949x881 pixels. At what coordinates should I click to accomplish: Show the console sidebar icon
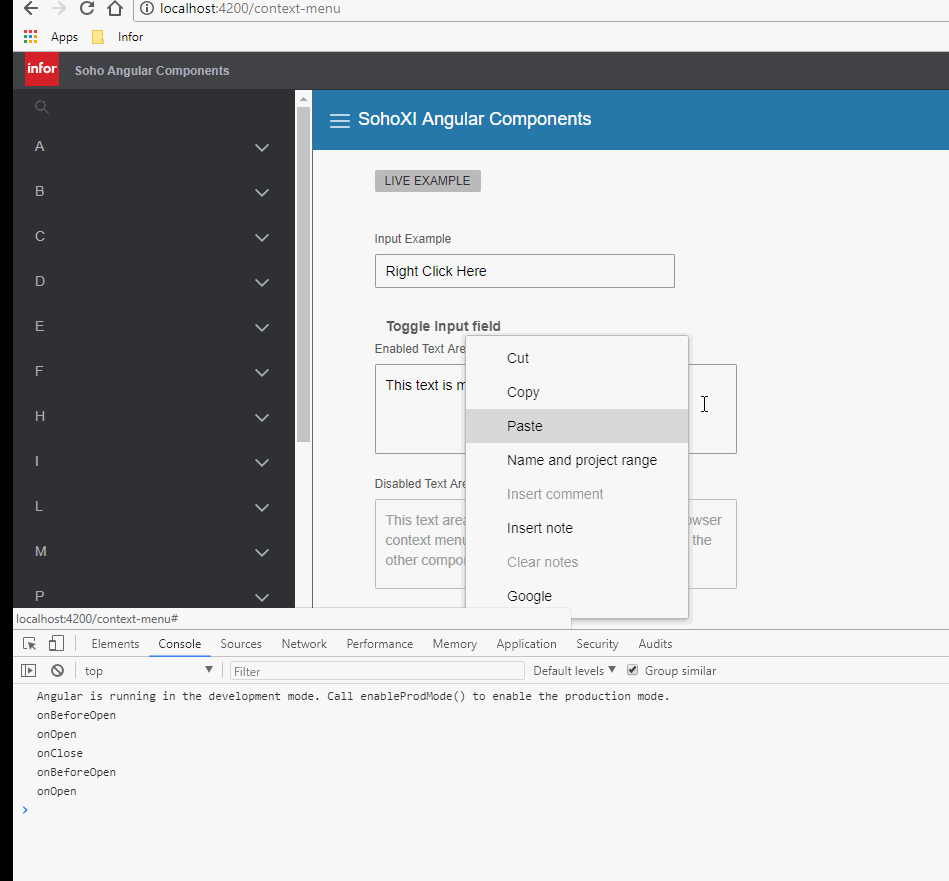coord(28,670)
